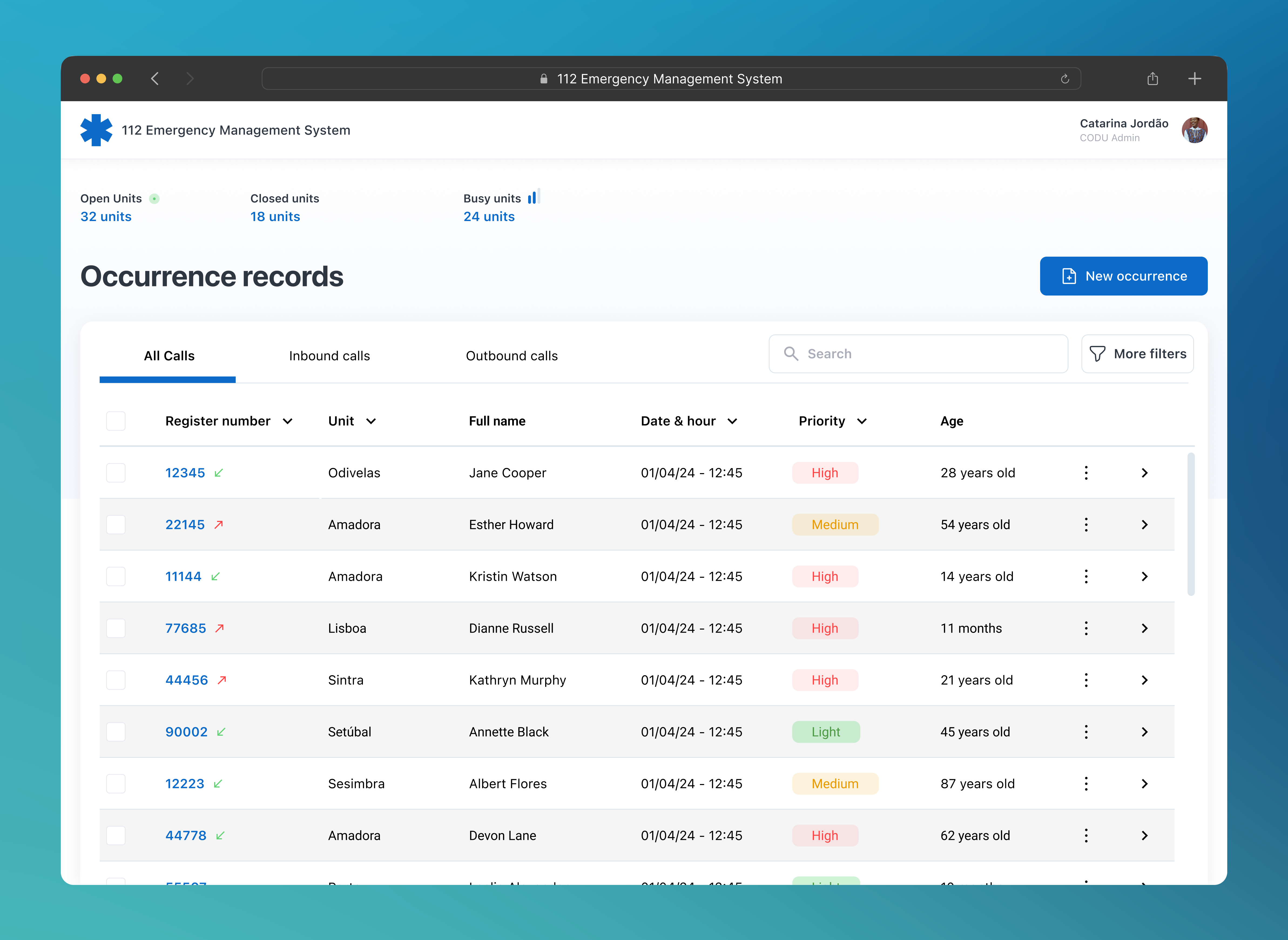Screen dimensions: 1288x940
Task: Click inbound arrow icon next to 12223
Action: (x=217, y=783)
